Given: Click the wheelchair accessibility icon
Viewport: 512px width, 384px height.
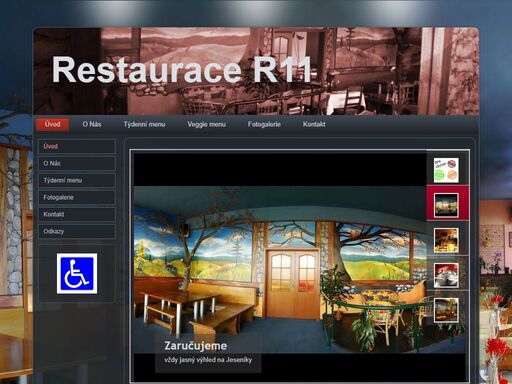Looking at the screenshot, I should 77,273.
